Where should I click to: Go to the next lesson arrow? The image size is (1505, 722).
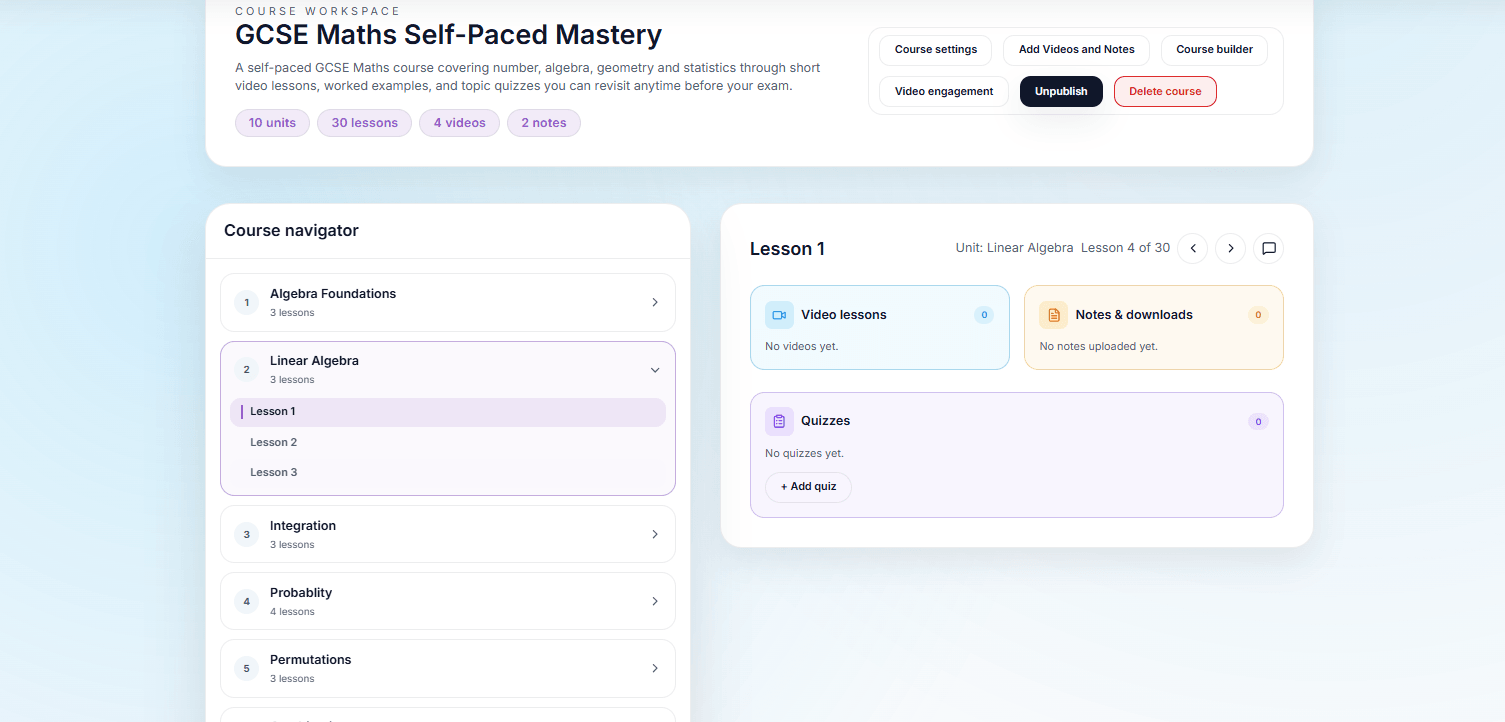point(1230,248)
